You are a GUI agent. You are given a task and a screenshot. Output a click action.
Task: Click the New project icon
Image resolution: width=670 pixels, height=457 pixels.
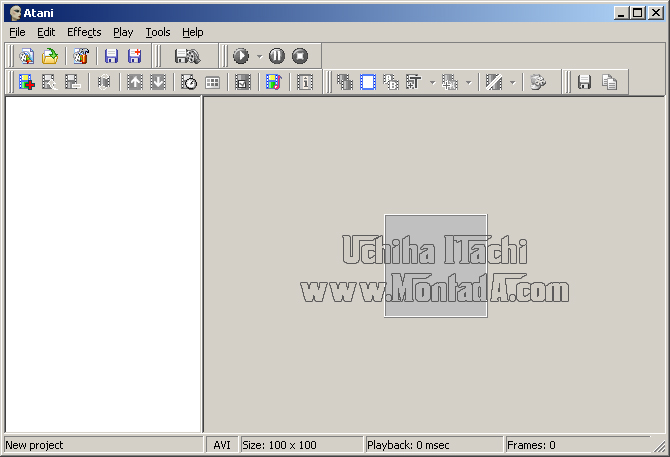click(x=26, y=56)
